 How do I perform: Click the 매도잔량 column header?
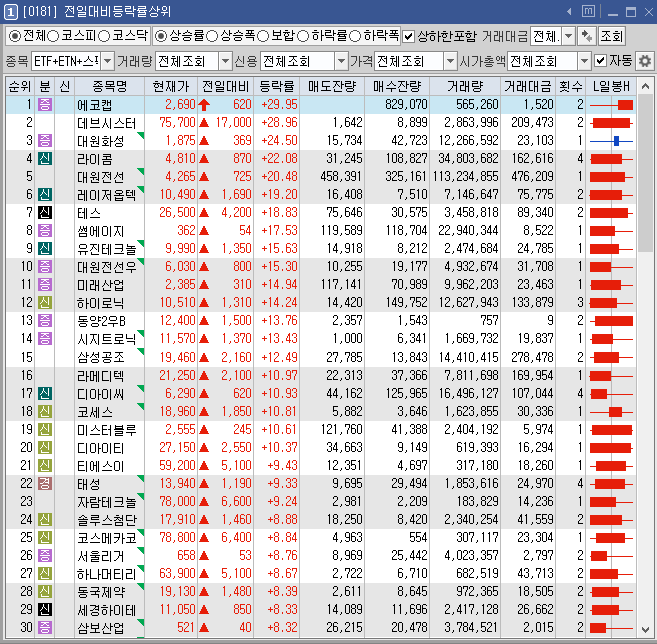tap(332, 86)
